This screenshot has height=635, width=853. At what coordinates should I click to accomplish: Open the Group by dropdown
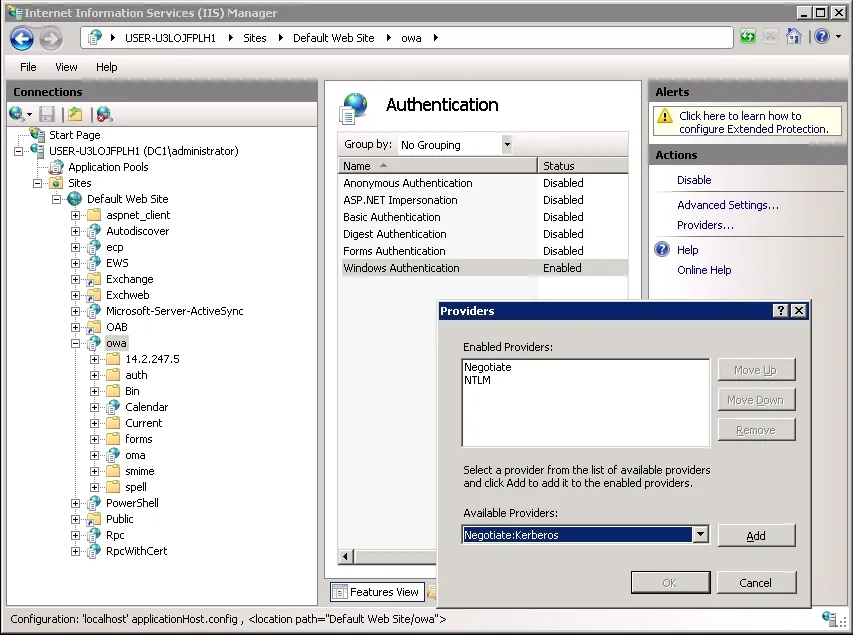(x=456, y=145)
